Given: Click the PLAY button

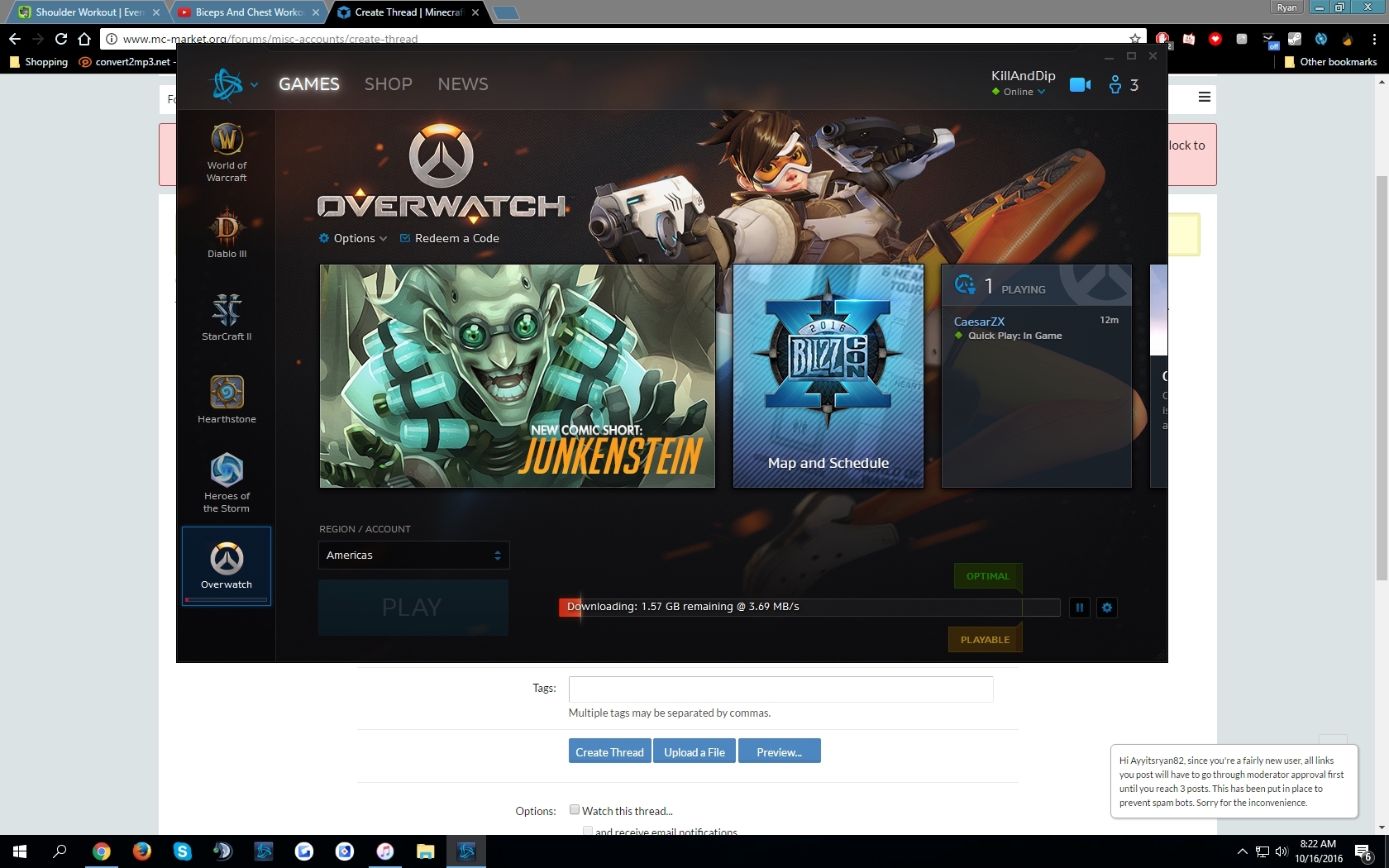Looking at the screenshot, I should tap(413, 608).
